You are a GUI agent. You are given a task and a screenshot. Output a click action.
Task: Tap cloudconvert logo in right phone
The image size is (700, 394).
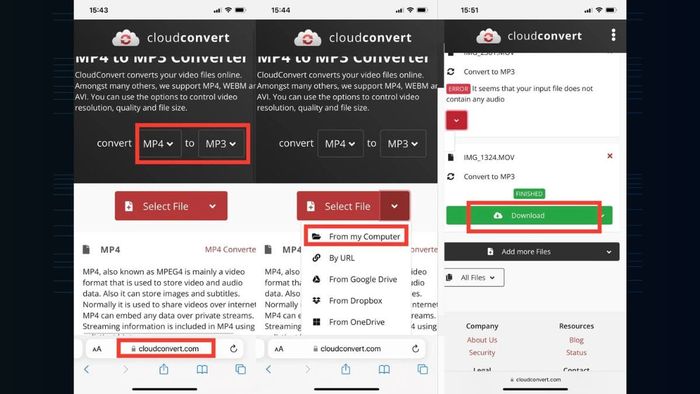point(529,36)
